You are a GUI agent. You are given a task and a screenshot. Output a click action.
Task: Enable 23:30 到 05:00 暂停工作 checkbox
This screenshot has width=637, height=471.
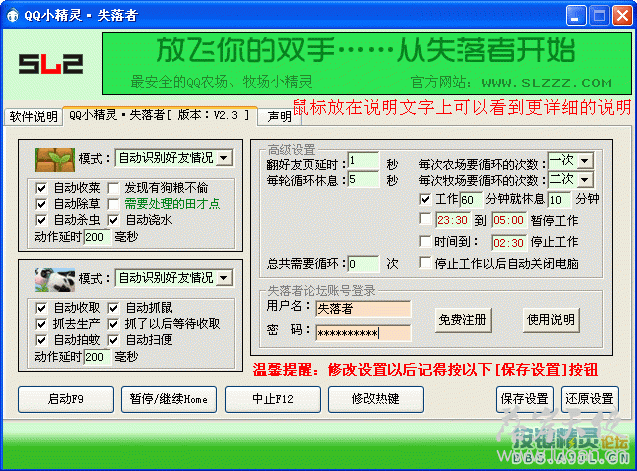tap(425, 219)
